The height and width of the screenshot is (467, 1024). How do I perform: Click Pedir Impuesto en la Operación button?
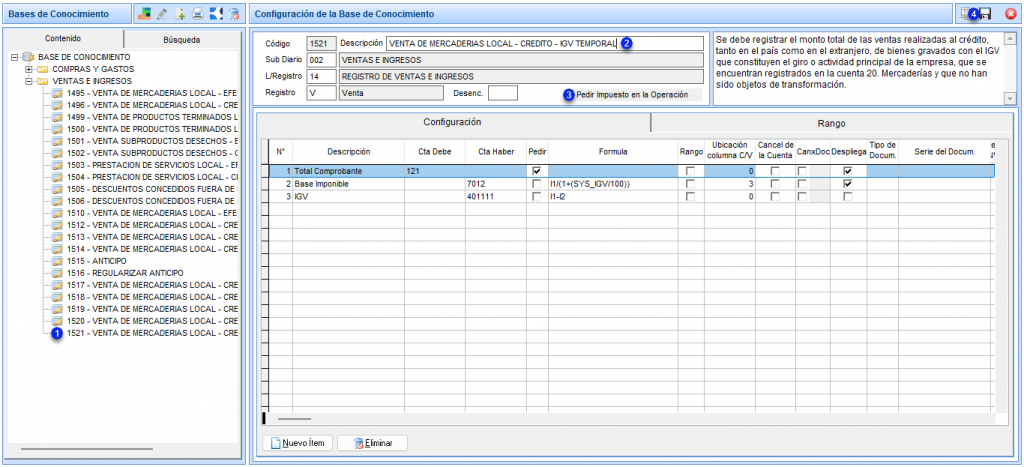632,95
